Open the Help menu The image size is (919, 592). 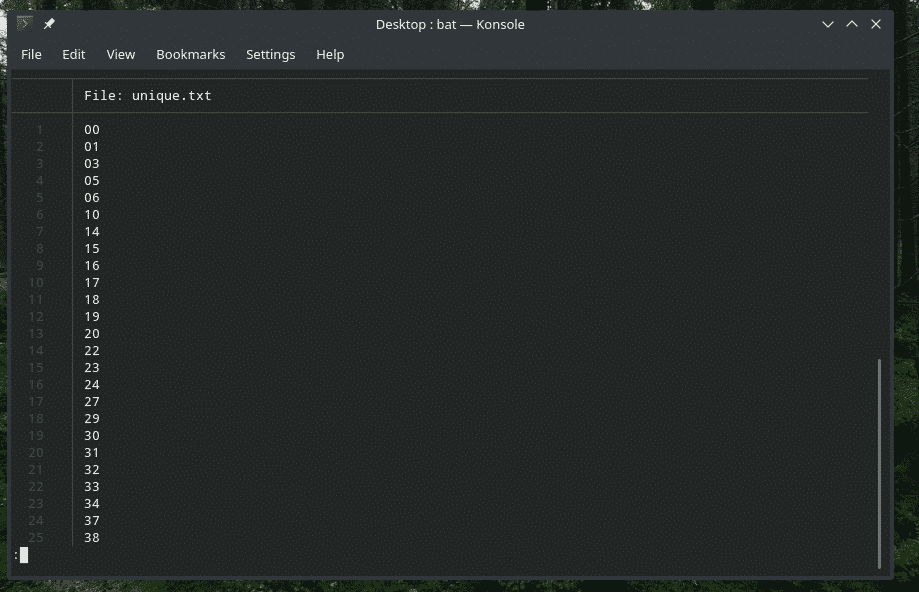330,55
